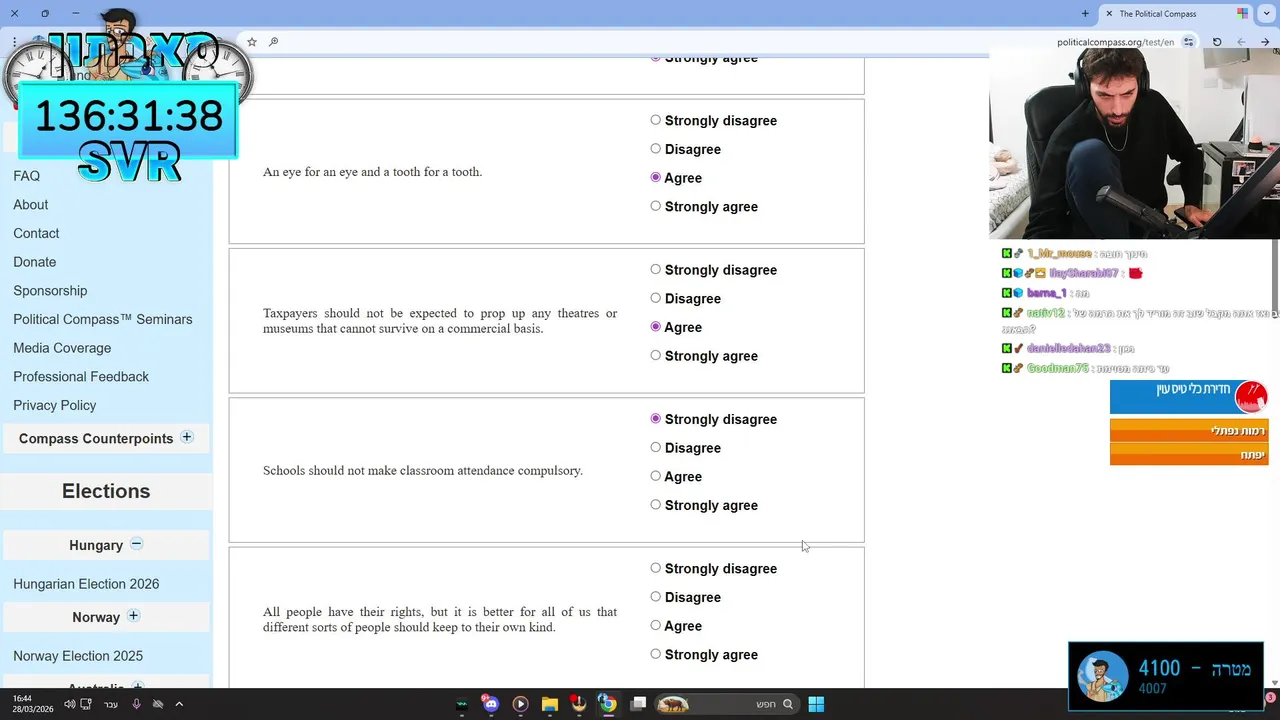Select Disagree for eye for an eye
This screenshot has height=720, width=1280.
656,149
